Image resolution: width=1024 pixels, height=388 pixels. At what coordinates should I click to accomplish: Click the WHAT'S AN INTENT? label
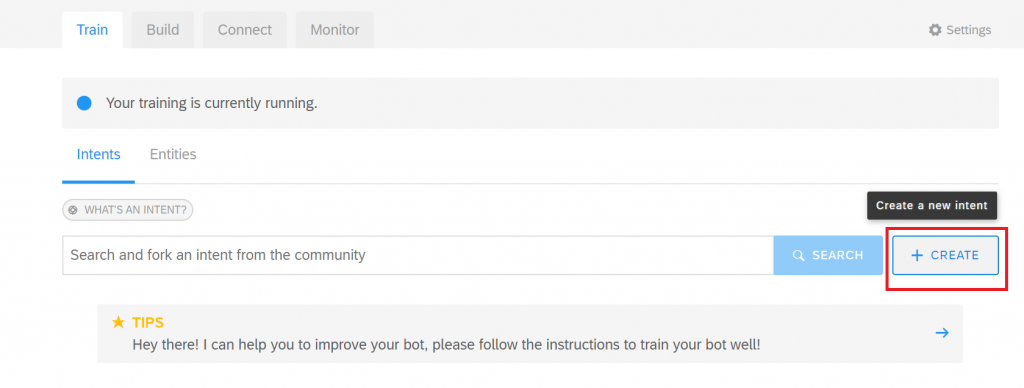point(135,210)
